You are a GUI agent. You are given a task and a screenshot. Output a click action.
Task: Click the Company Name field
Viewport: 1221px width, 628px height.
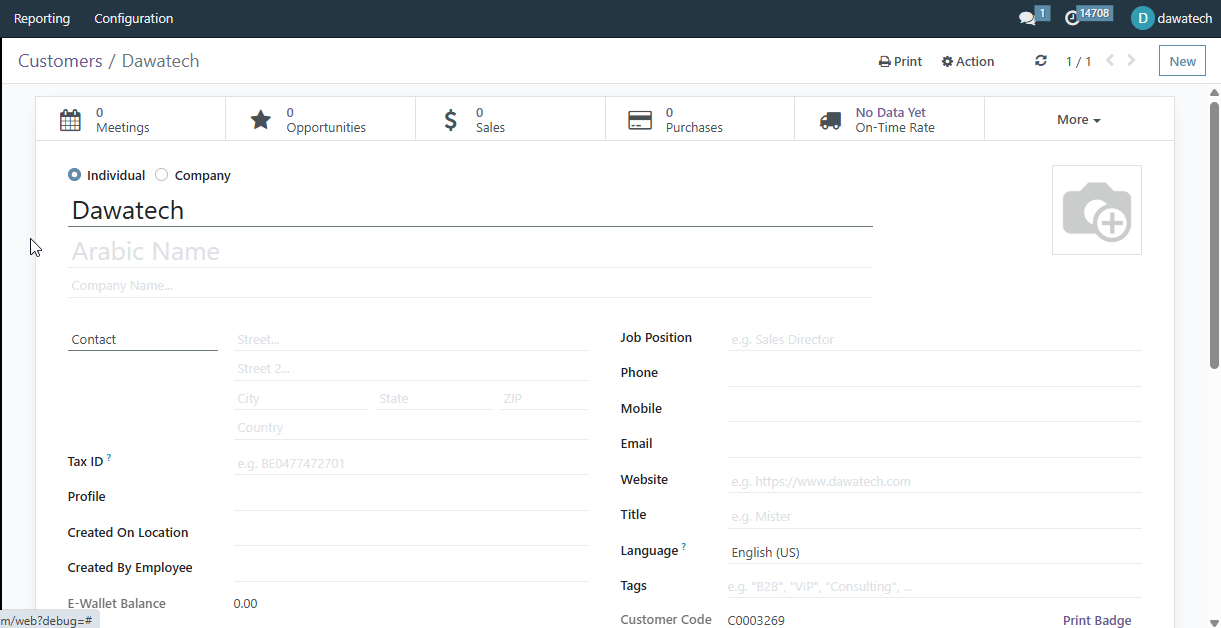click(x=471, y=286)
